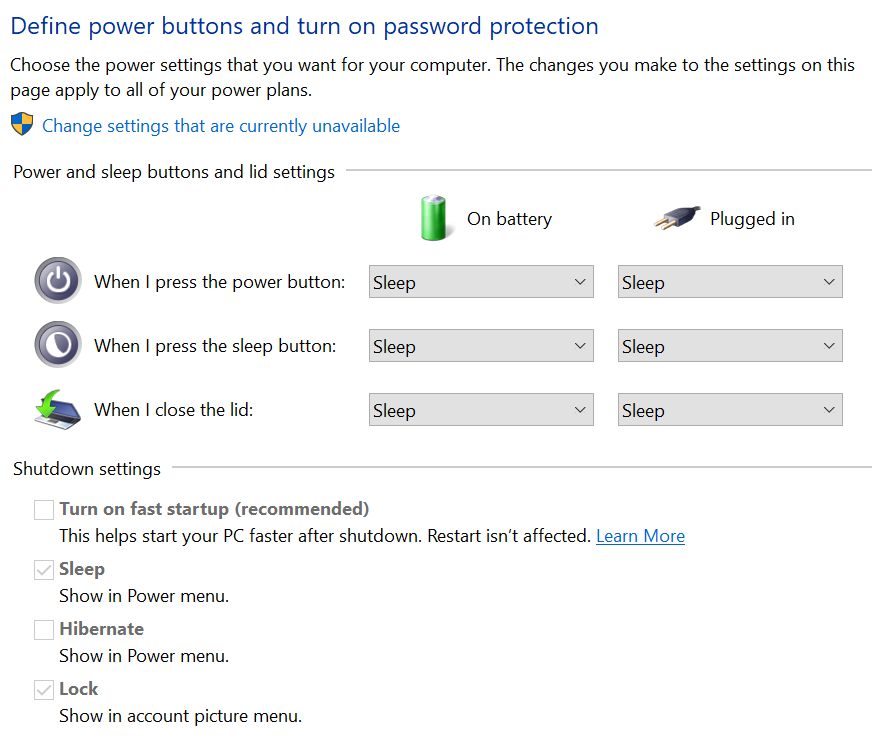Image resolution: width=876 pixels, height=742 pixels.
Task: Click the laptop lid close icon
Action: tap(58, 409)
